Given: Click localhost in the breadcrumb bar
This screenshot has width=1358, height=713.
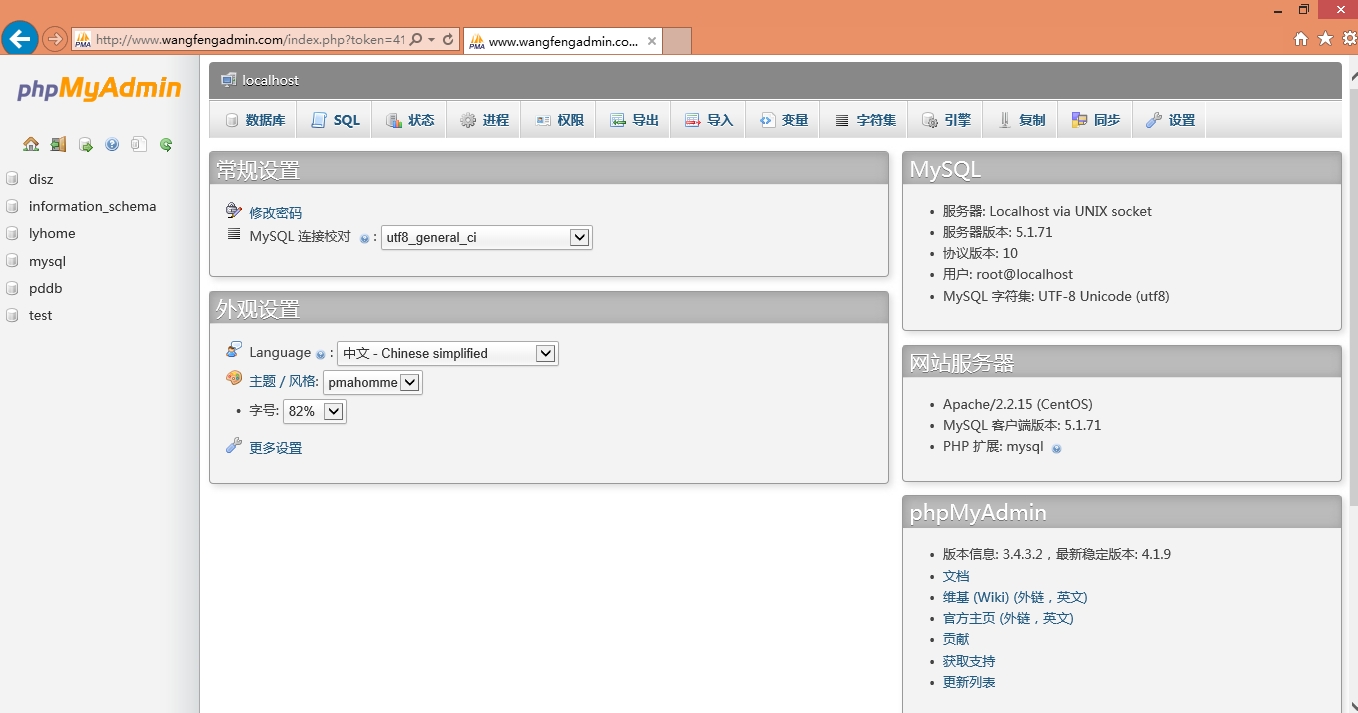Looking at the screenshot, I should coord(270,80).
